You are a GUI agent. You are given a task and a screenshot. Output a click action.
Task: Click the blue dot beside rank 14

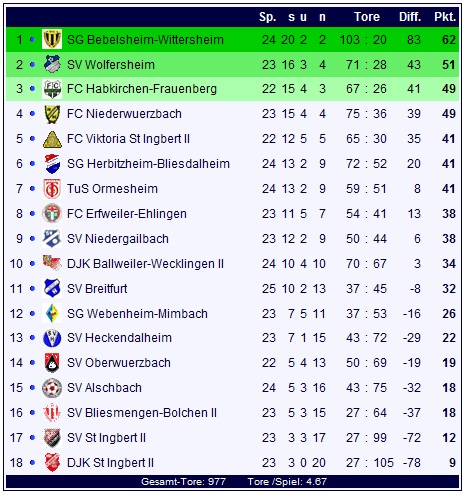click(x=32, y=363)
